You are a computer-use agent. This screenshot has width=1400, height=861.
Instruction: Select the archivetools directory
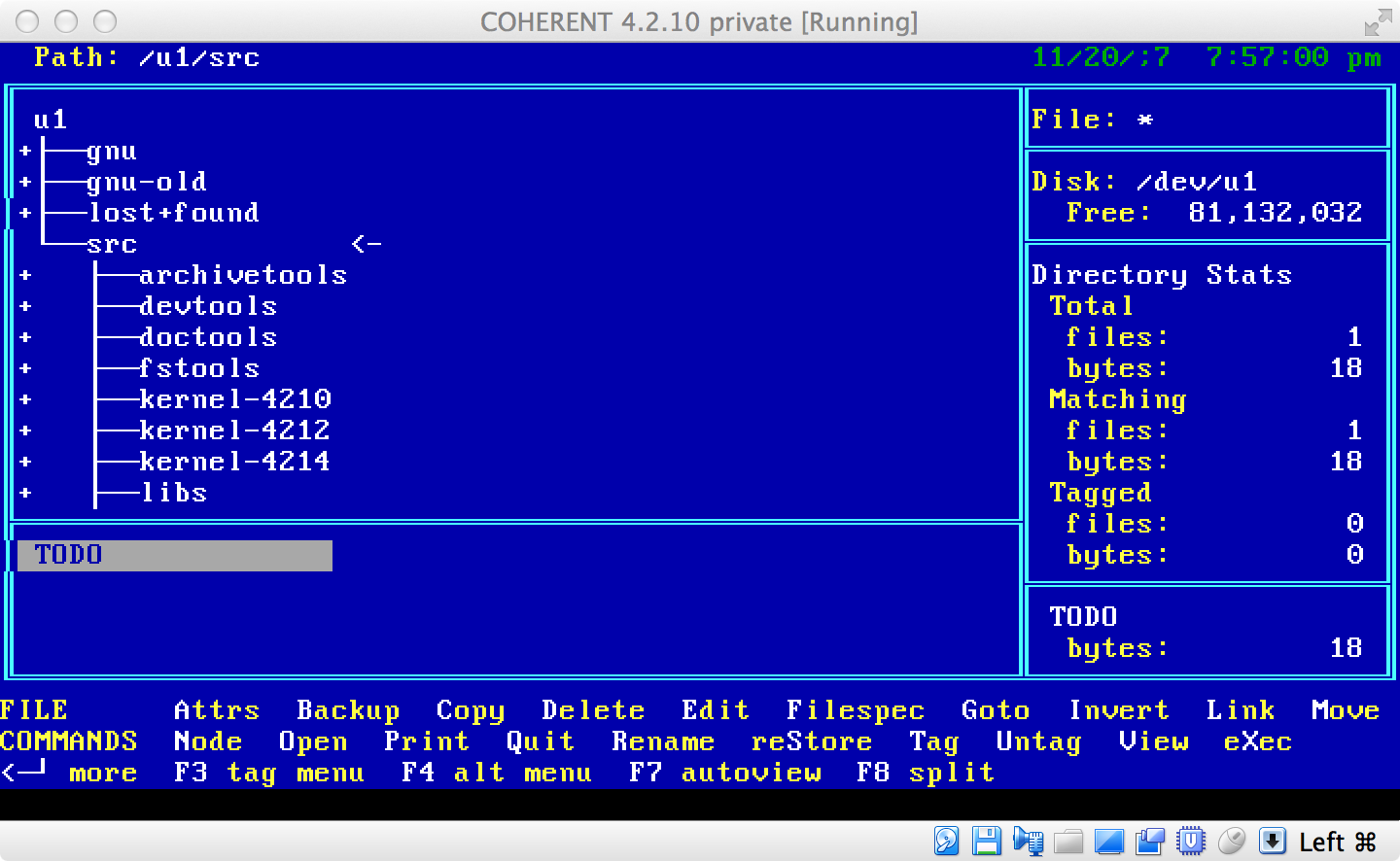click(x=243, y=275)
